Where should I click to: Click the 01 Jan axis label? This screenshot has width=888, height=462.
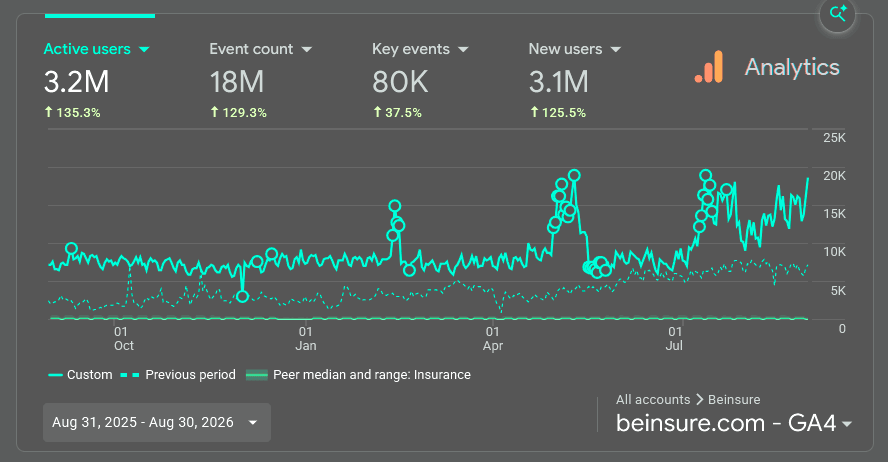click(x=306, y=339)
